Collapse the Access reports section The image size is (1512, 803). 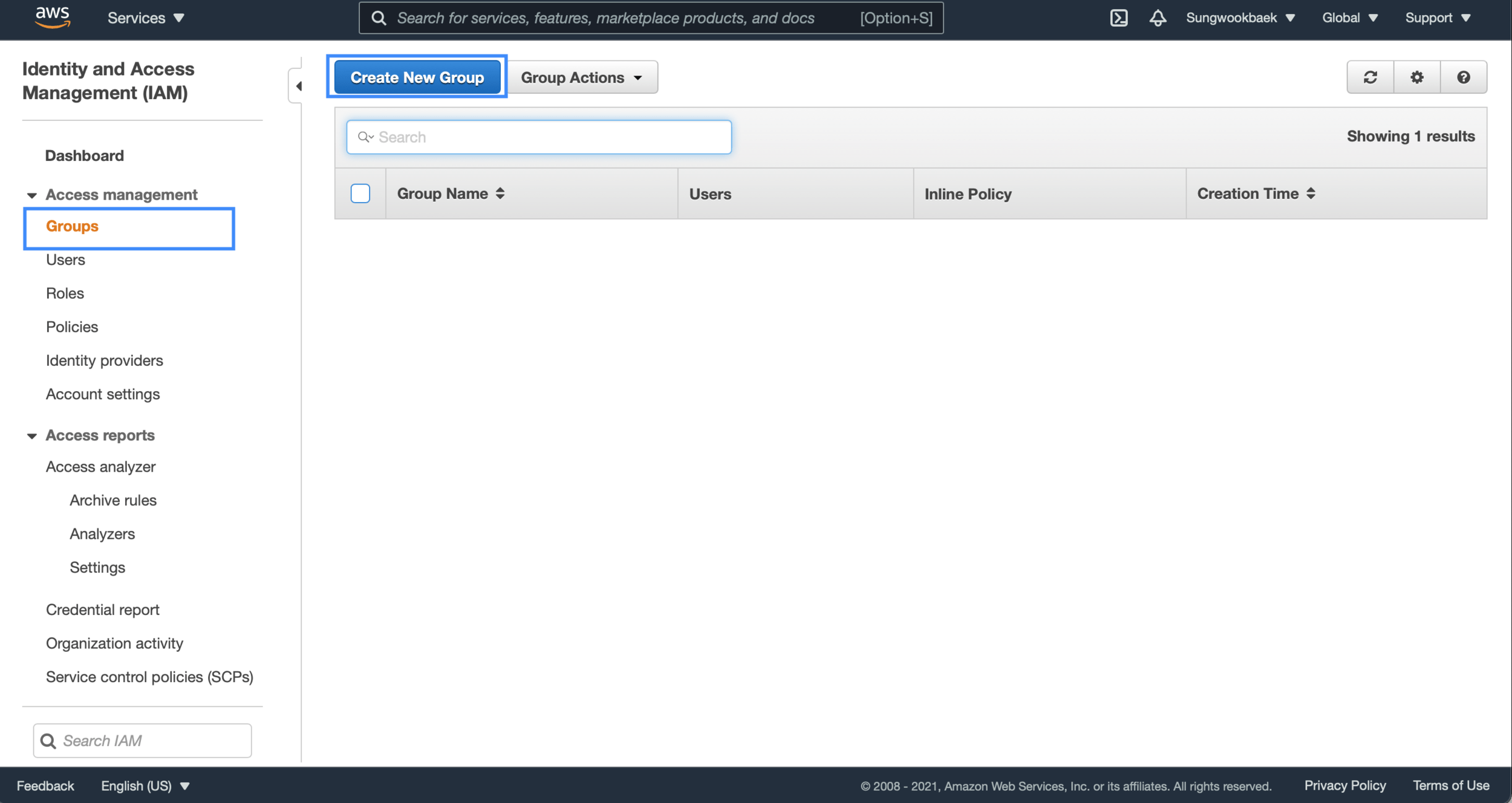[32, 435]
